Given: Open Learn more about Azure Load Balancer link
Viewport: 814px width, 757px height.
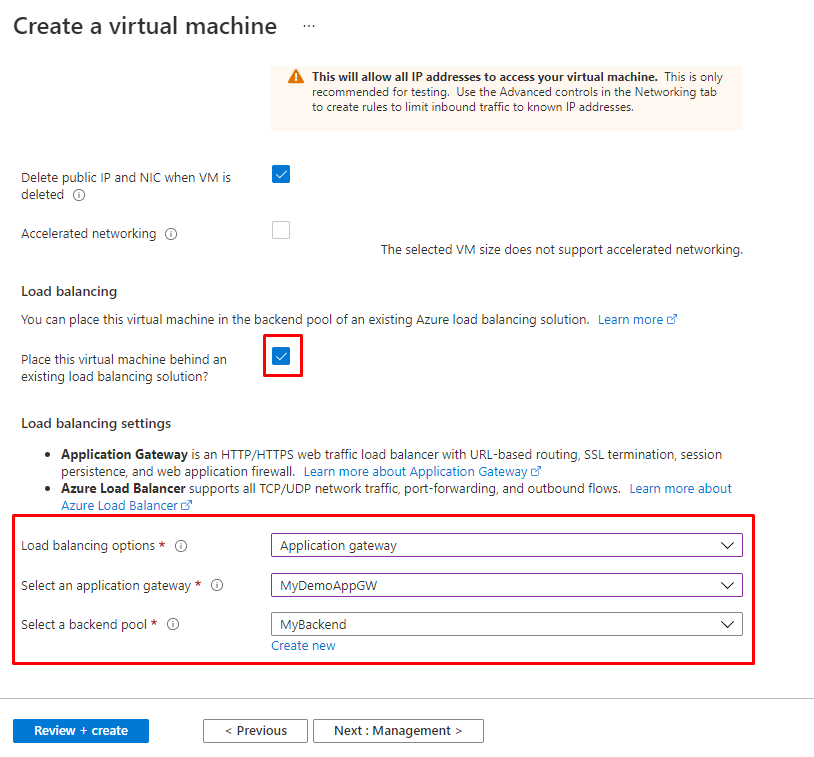Looking at the screenshot, I should point(680,488).
